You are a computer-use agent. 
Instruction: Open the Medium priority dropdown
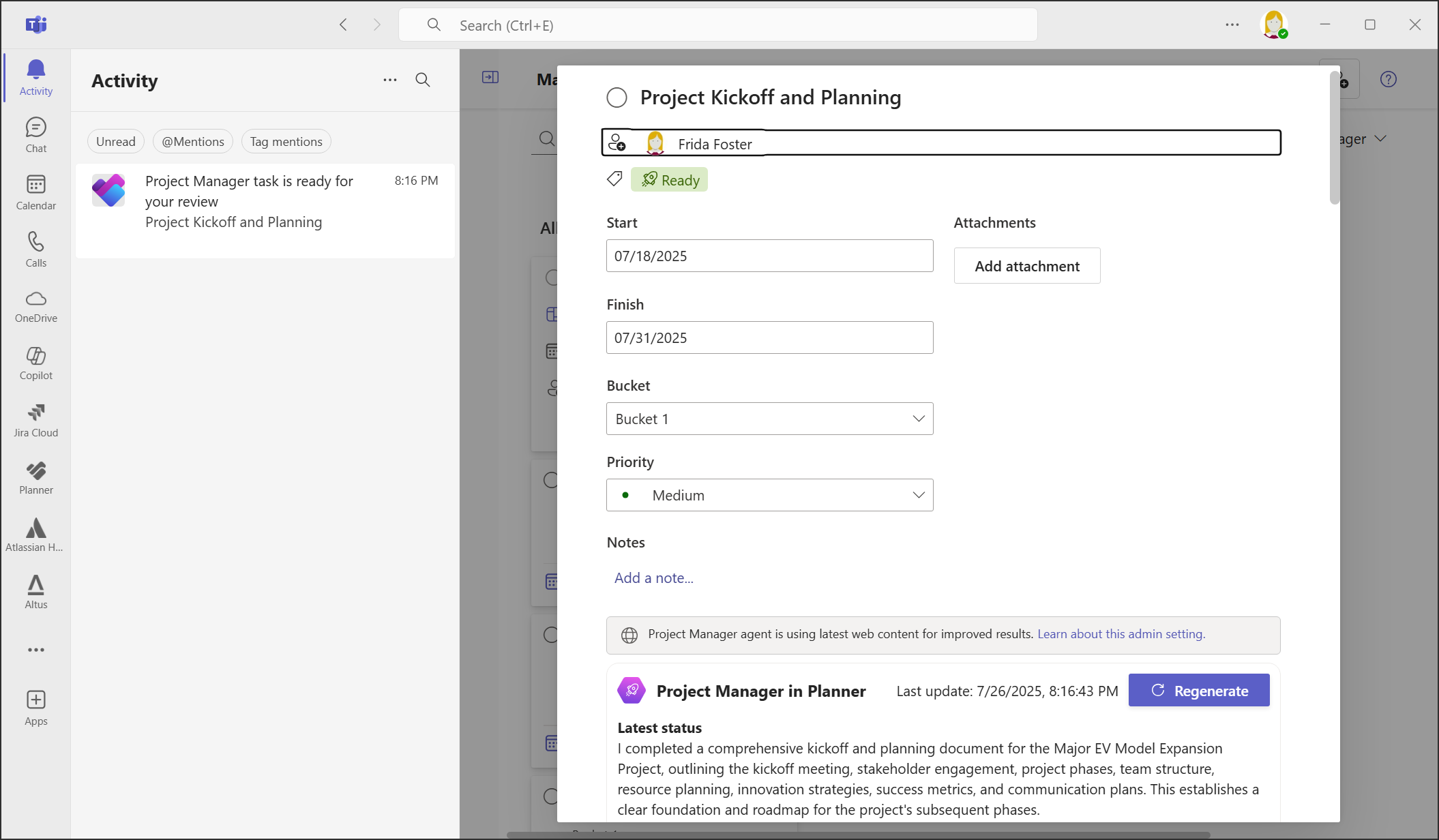tap(769, 495)
